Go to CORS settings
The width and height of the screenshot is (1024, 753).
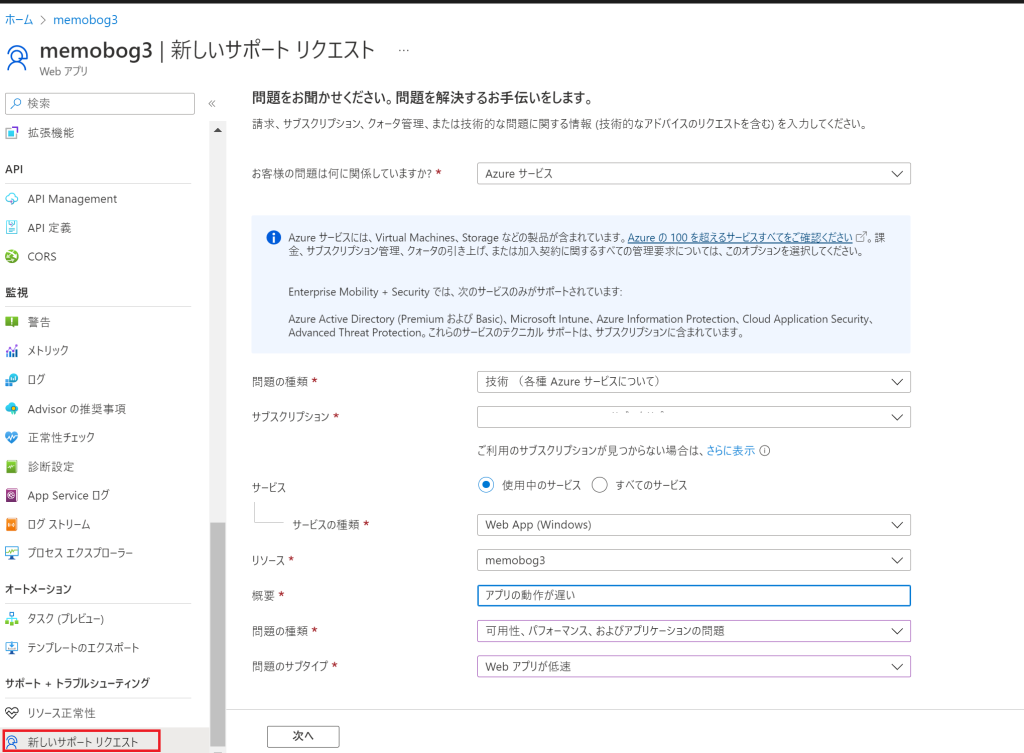(x=42, y=257)
